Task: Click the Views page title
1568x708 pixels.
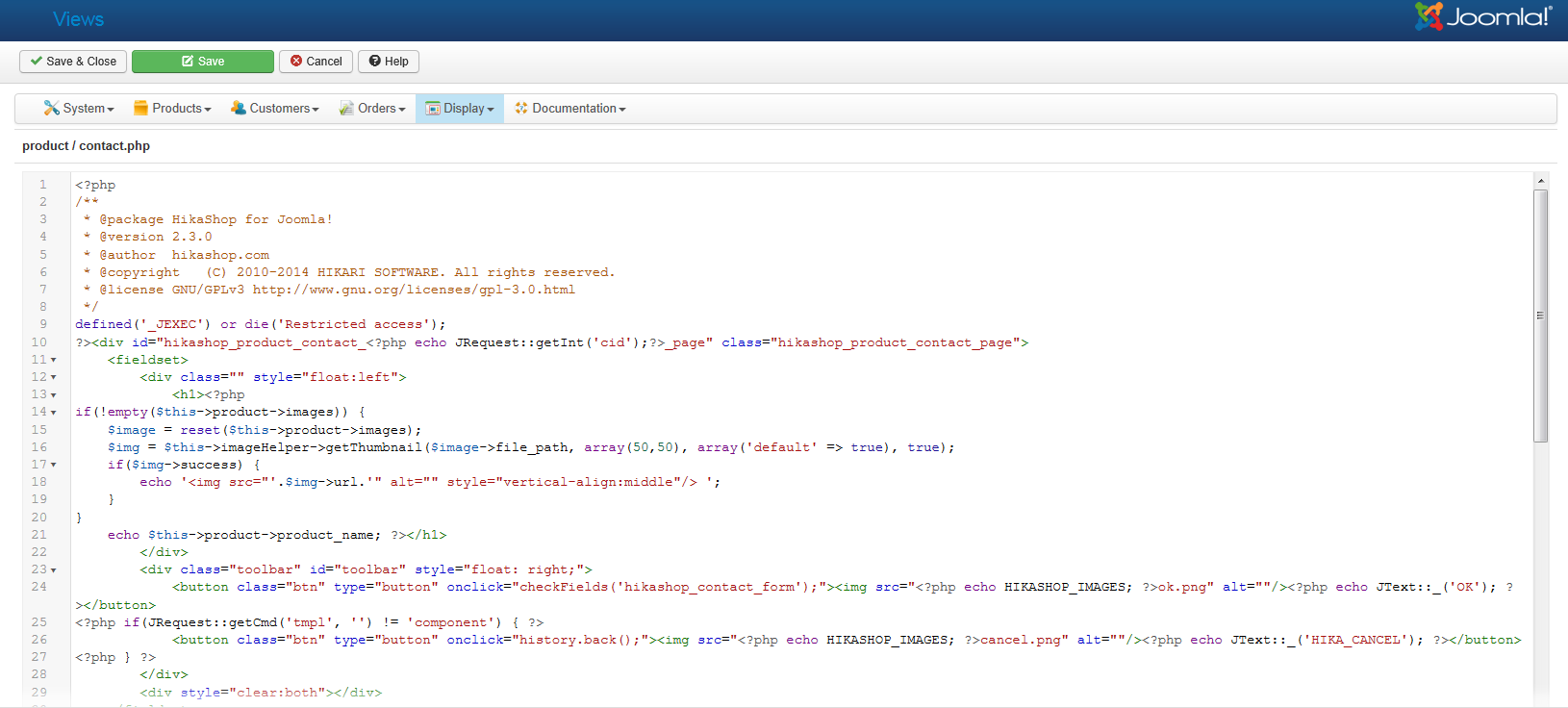Action: coord(78,19)
